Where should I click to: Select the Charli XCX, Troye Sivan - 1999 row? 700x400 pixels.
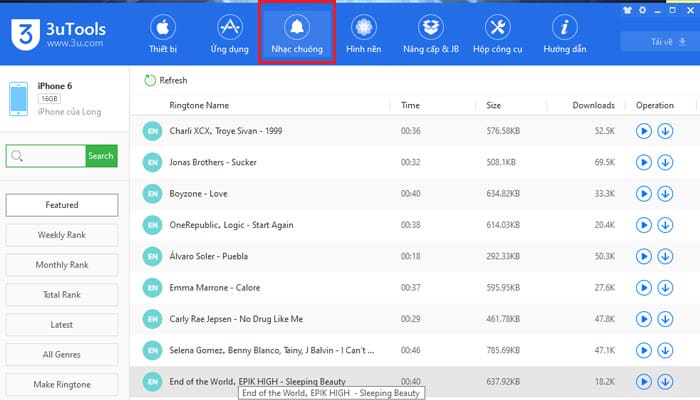[x=415, y=131]
